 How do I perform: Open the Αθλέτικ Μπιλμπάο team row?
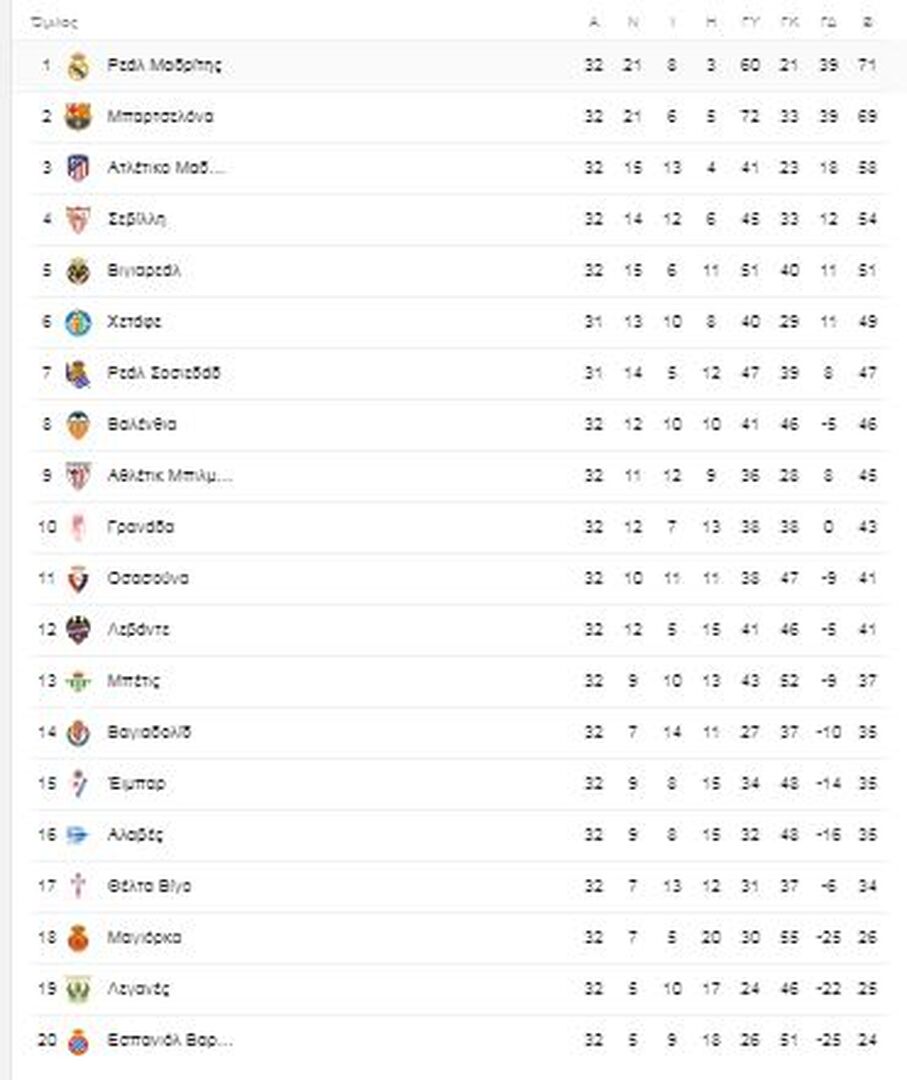point(459,476)
